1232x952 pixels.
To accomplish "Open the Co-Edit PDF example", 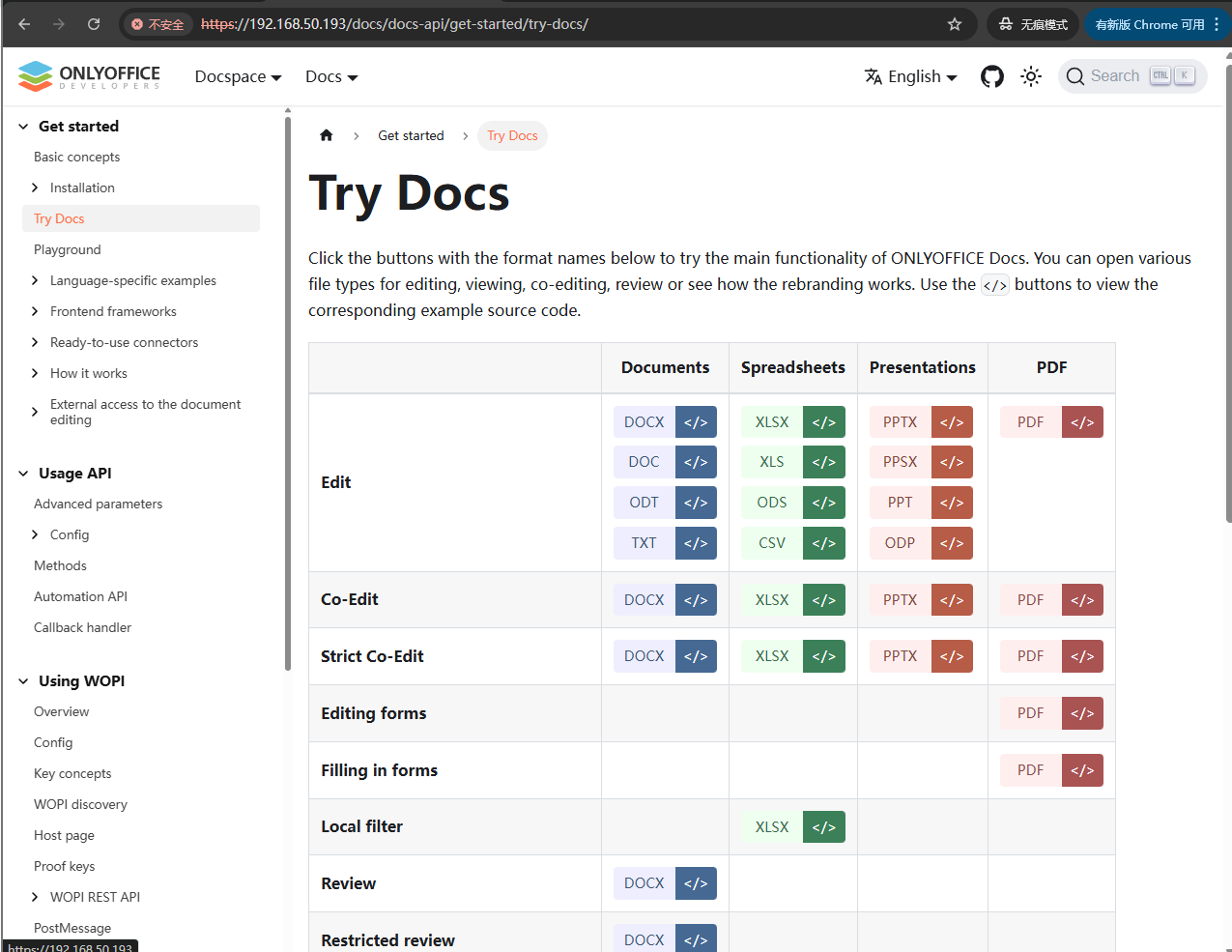I will [x=1031, y=600].
